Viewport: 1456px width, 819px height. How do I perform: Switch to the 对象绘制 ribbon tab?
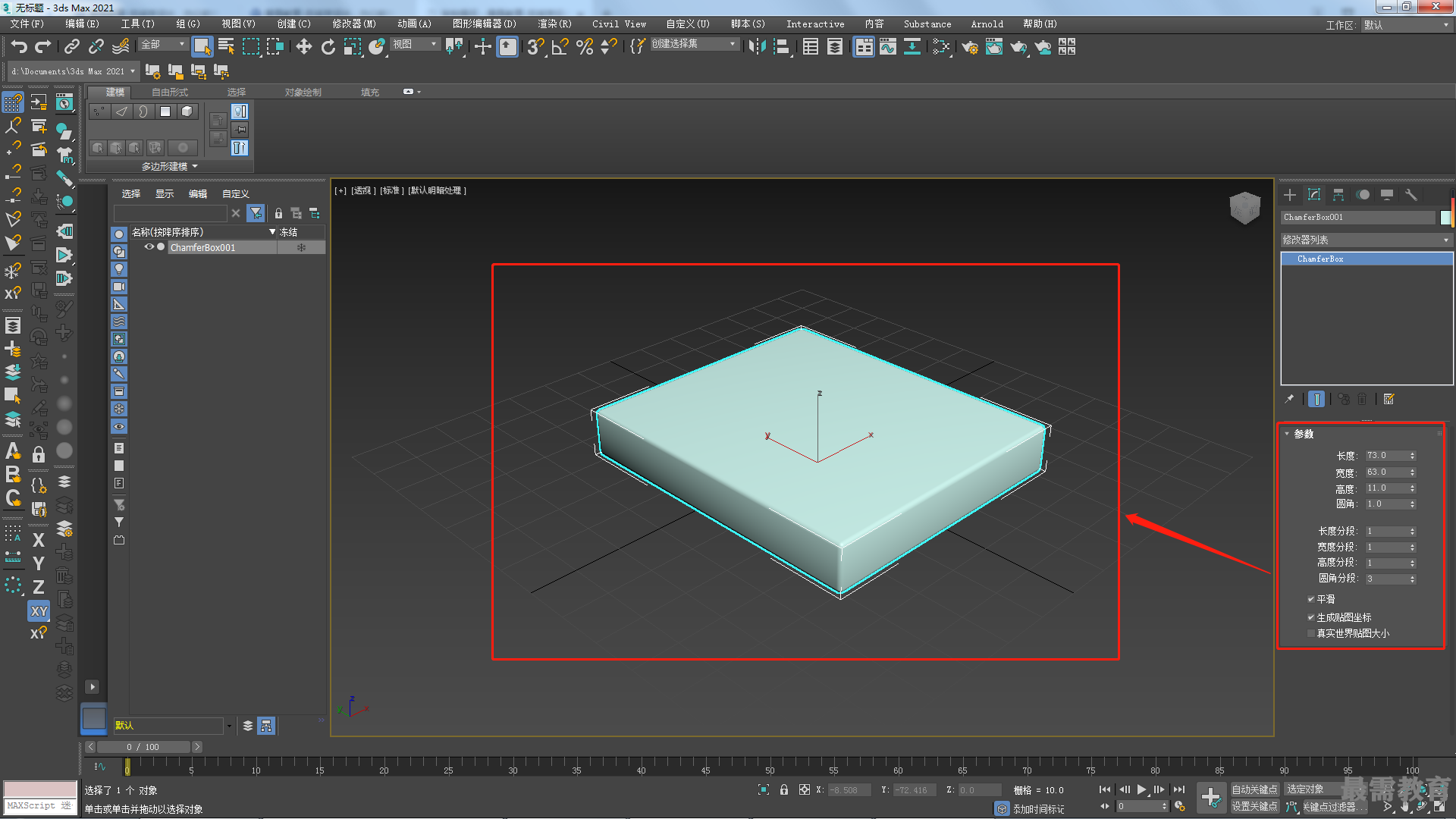pos(303,93)
